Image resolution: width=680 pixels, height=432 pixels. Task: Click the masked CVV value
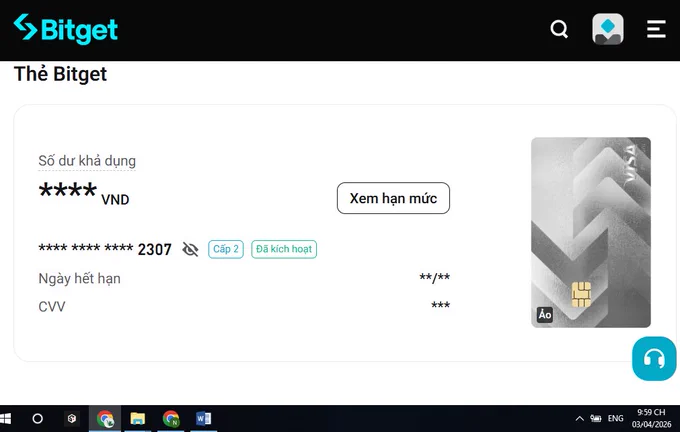coord(441,305)
